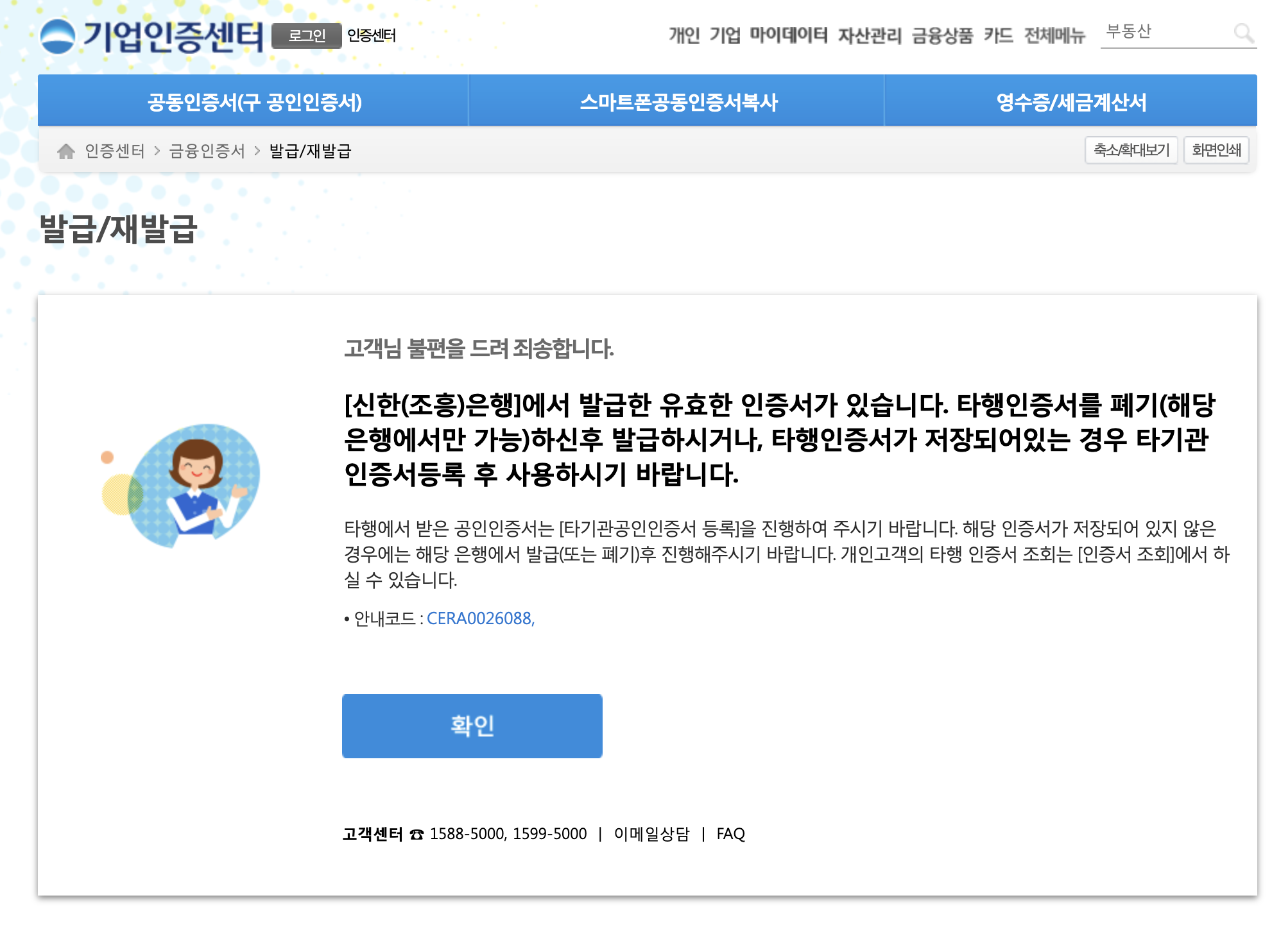This screenshot has height=952, width=1281.
Task: Click the search input field
Action: coord(1165,32)
